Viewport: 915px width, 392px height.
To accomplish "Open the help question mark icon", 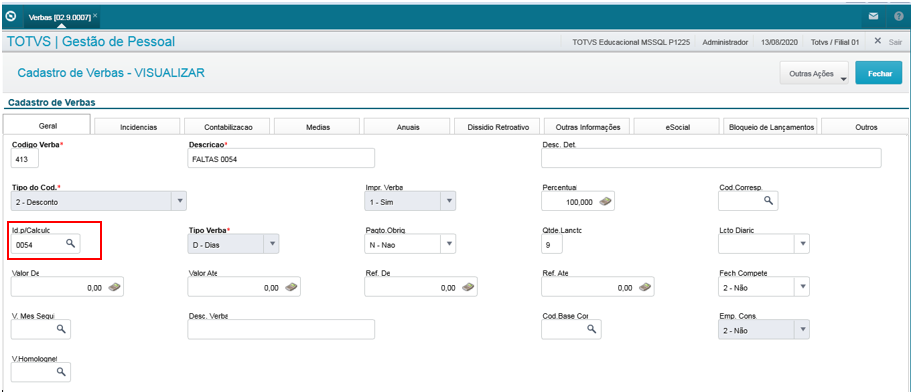I will (899, 17).
